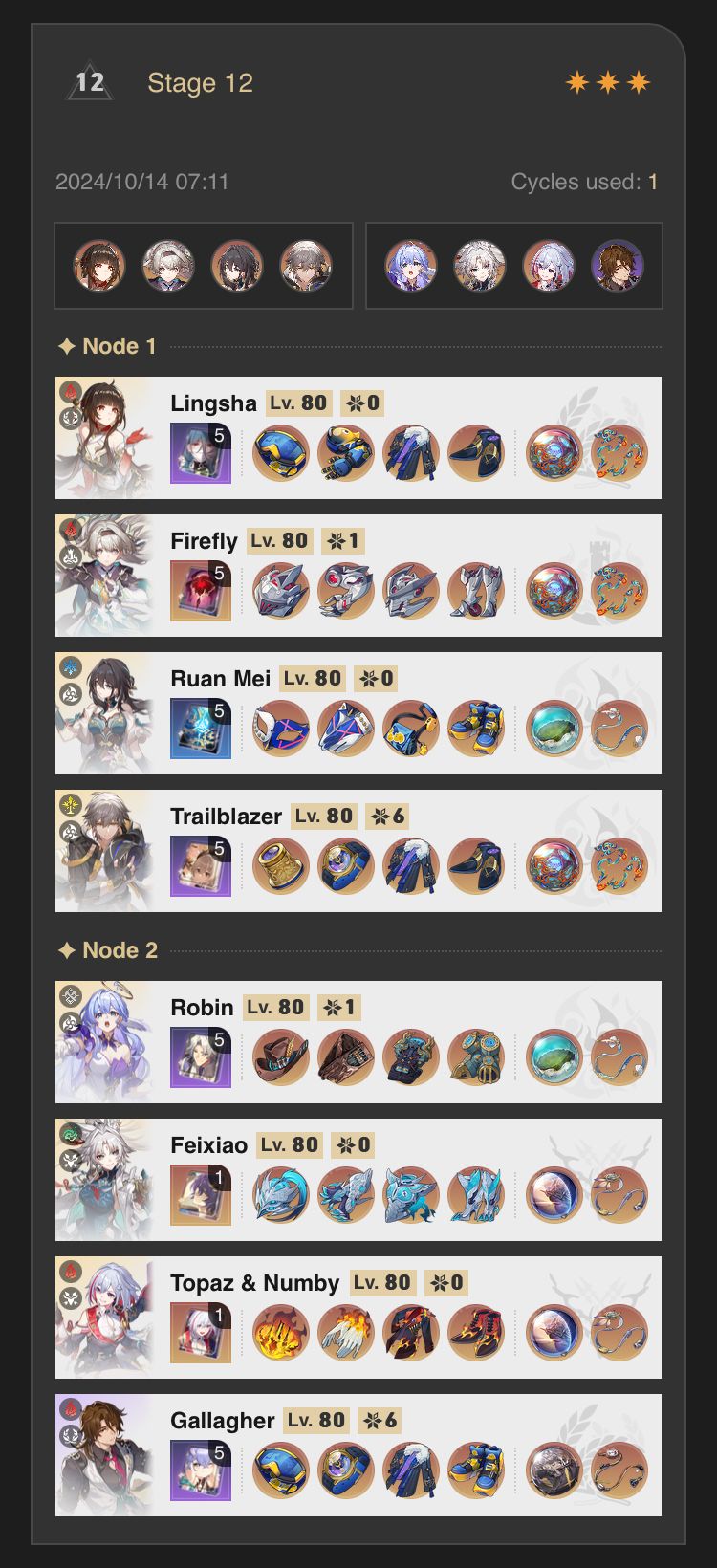Click Topaz & Numby's flaming hands relic
This screenshot has height=1568, width=717.
[346, 1333]
